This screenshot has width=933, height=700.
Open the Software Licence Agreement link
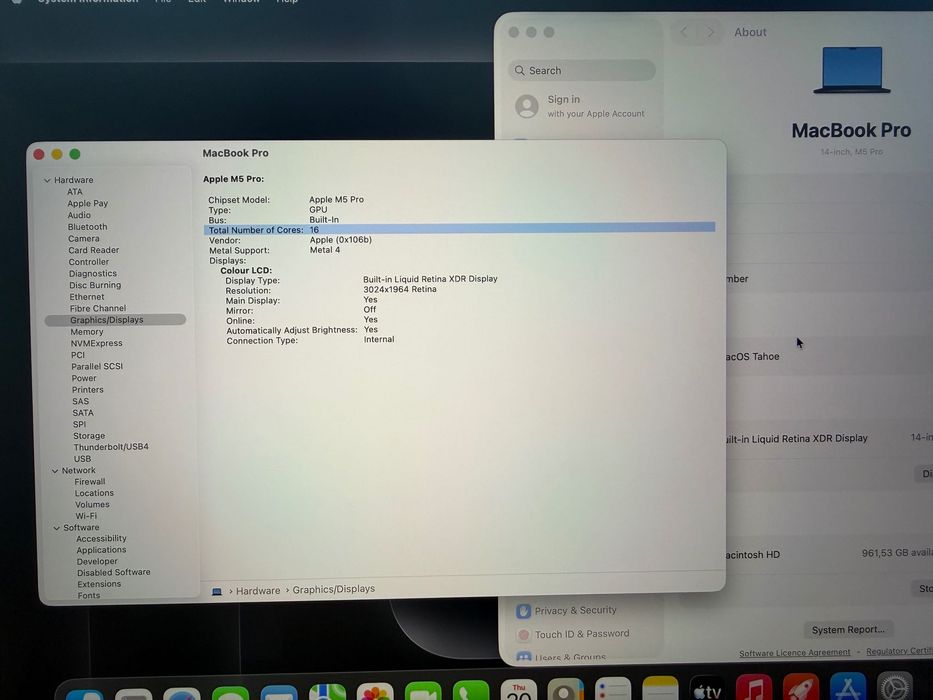click(794, 652)
